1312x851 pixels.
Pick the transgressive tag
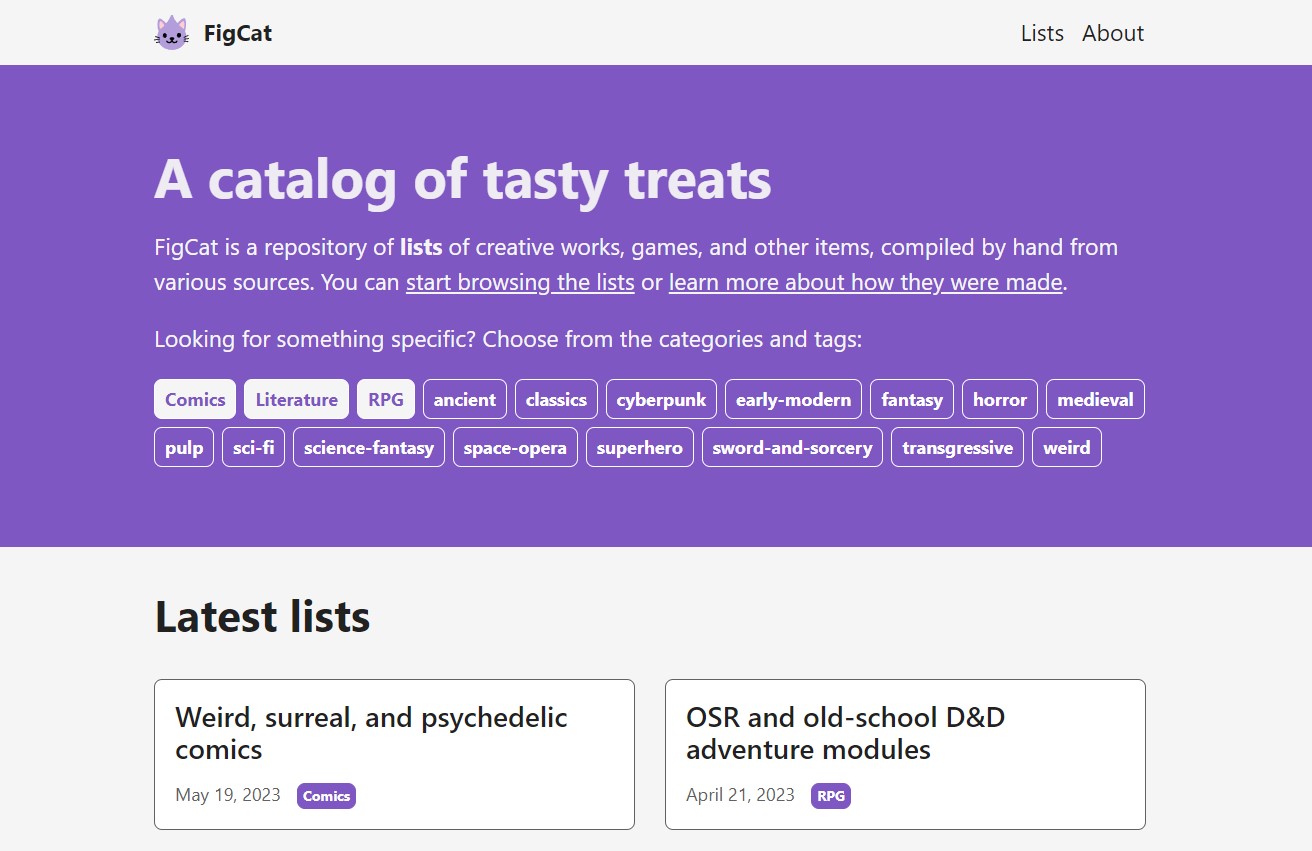[x=957, y=447]
